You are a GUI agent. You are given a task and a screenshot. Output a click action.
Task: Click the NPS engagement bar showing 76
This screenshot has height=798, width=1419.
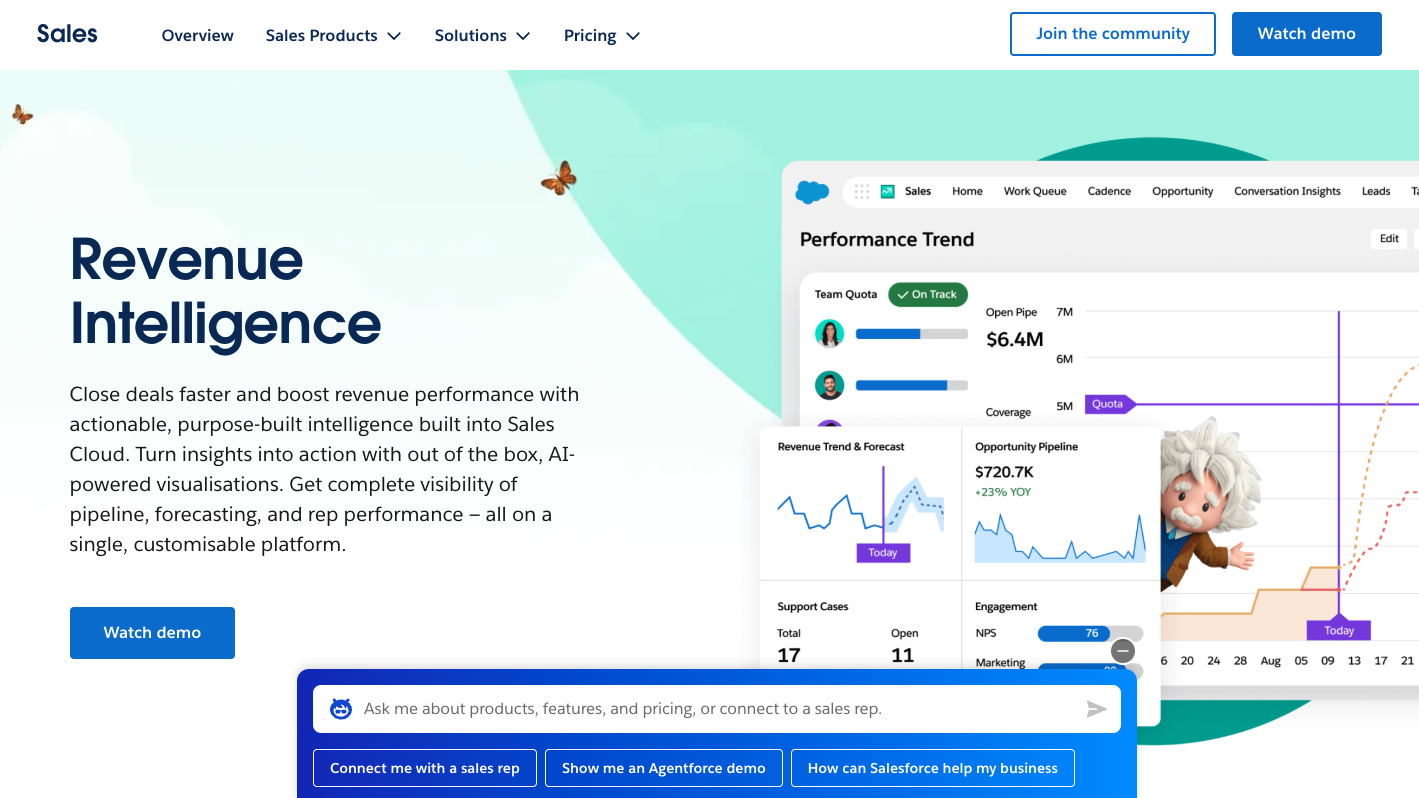[1090, 633]
